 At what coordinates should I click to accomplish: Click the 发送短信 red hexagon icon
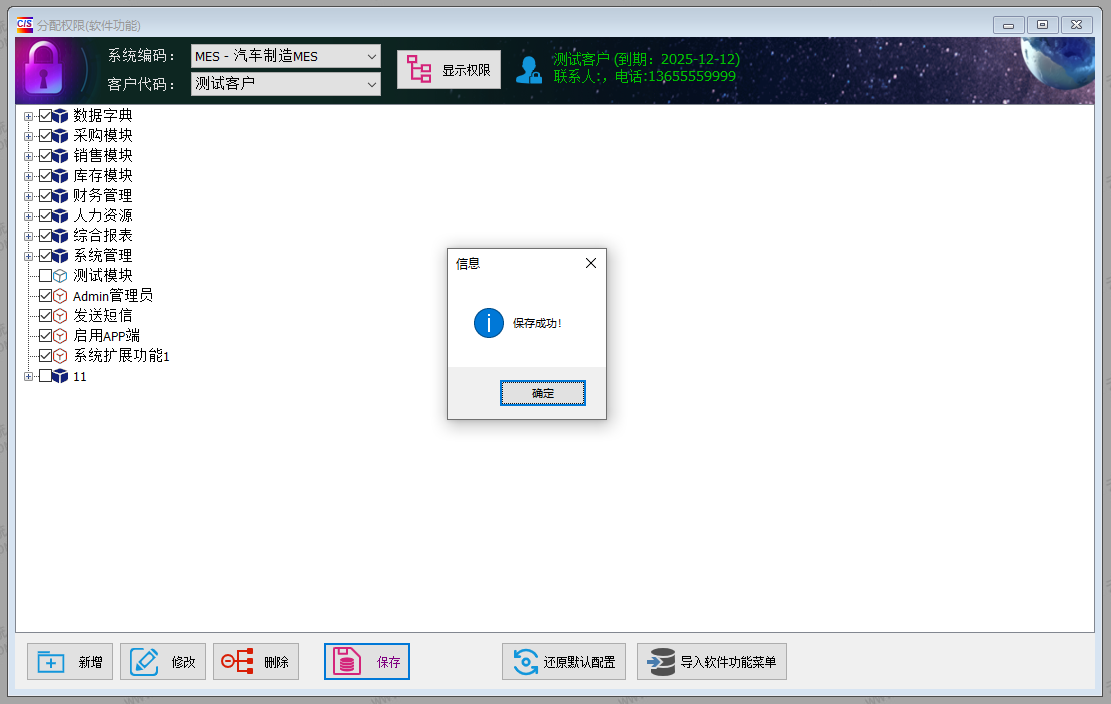(x=60, y=316)
